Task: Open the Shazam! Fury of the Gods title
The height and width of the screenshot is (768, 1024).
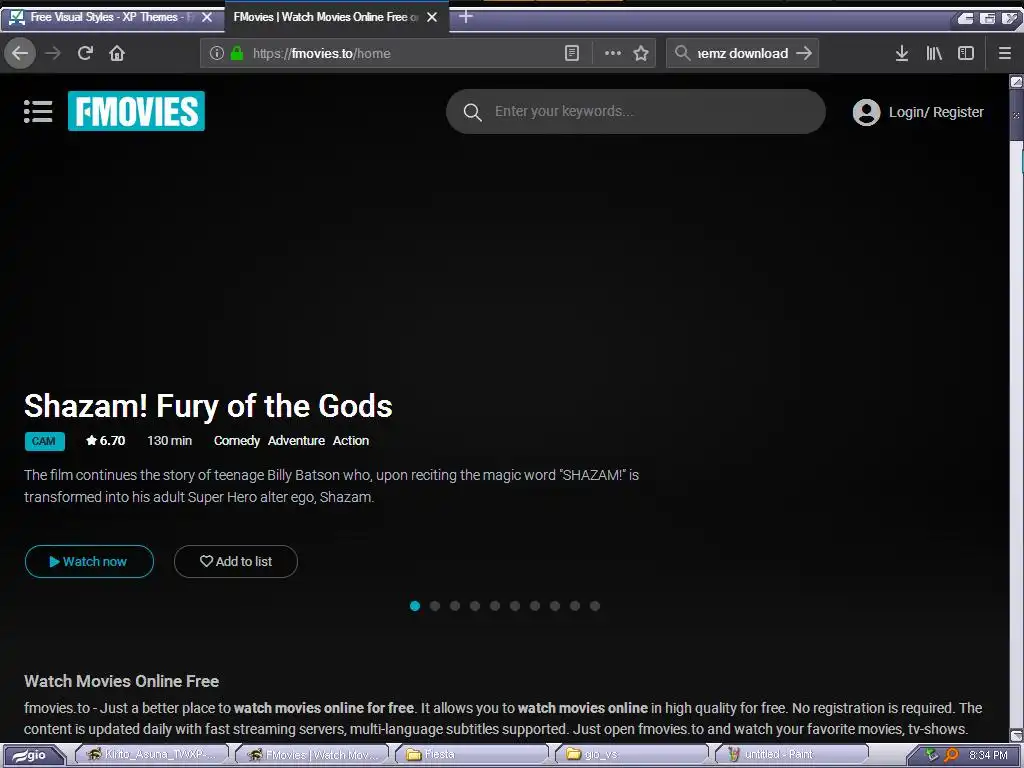Action: 208,406
